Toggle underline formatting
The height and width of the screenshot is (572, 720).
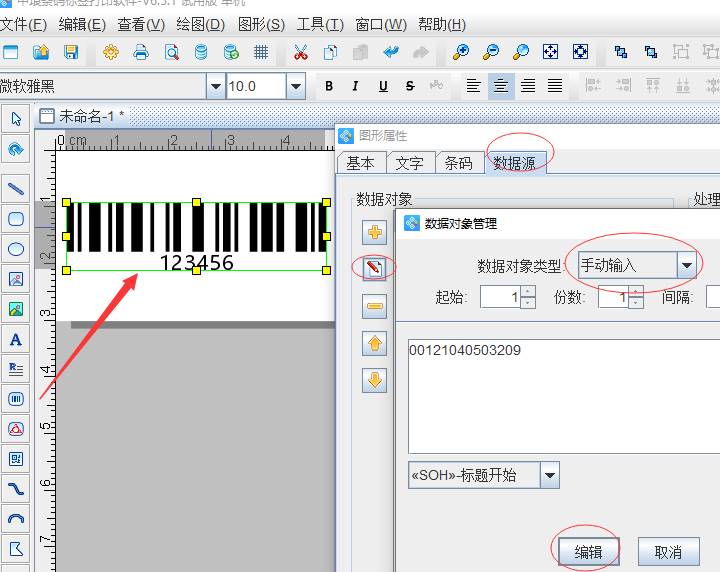[383, 86]
